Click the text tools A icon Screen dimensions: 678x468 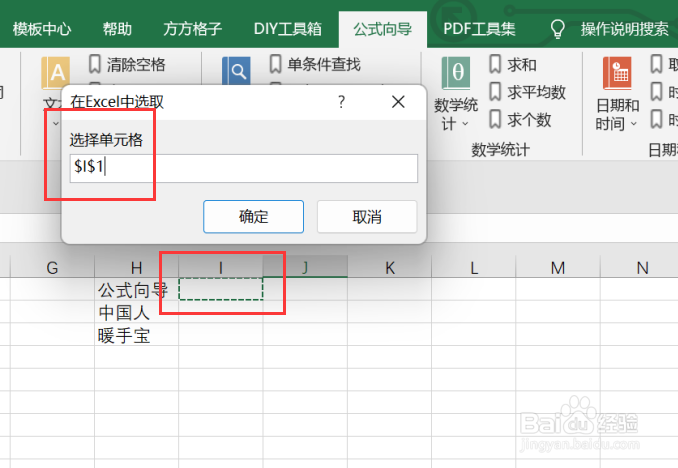tap(55, 72)
